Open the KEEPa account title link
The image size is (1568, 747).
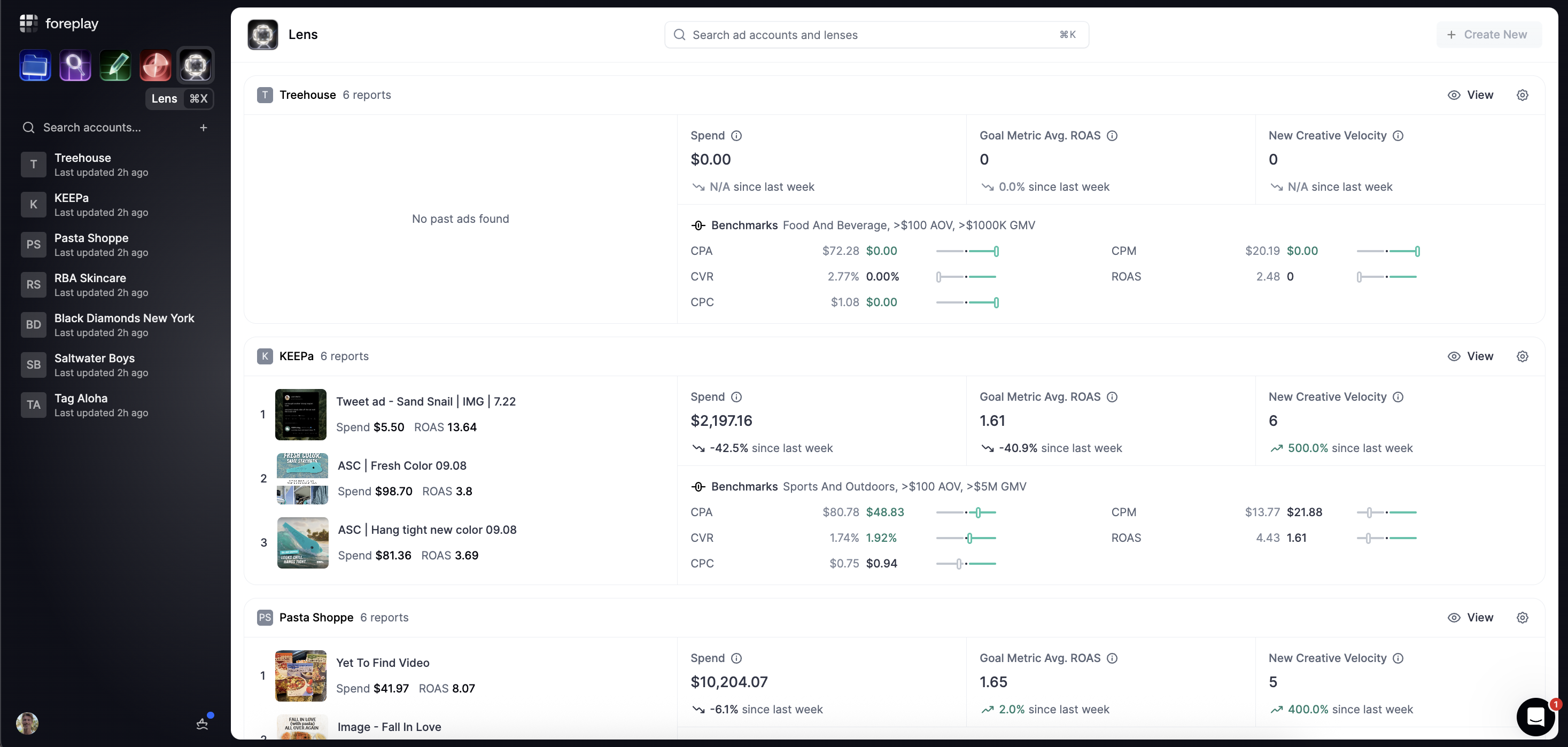click(296, 356)
